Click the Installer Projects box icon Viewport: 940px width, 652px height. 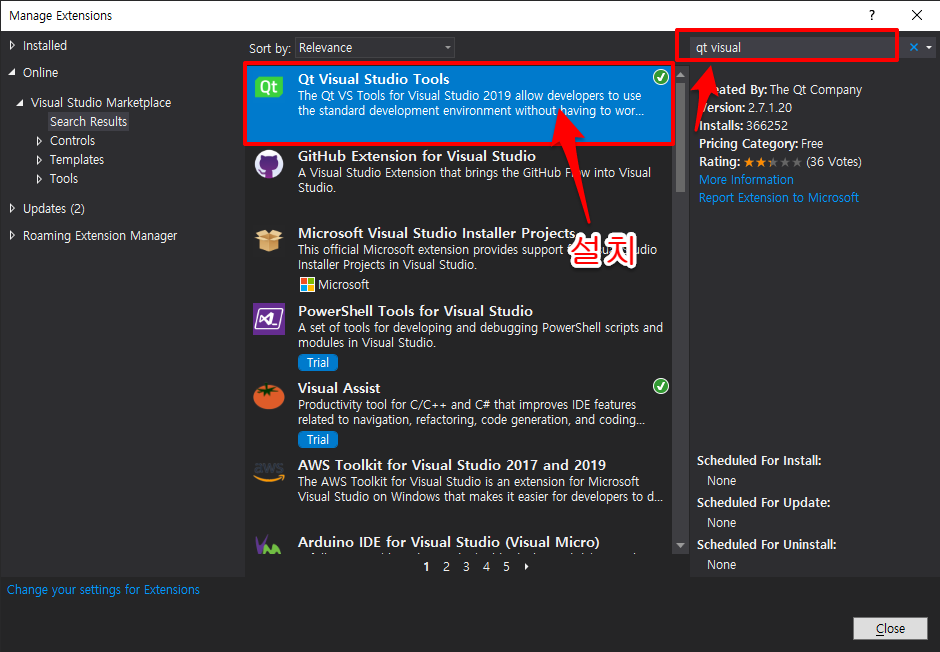(x=269, y=240)
